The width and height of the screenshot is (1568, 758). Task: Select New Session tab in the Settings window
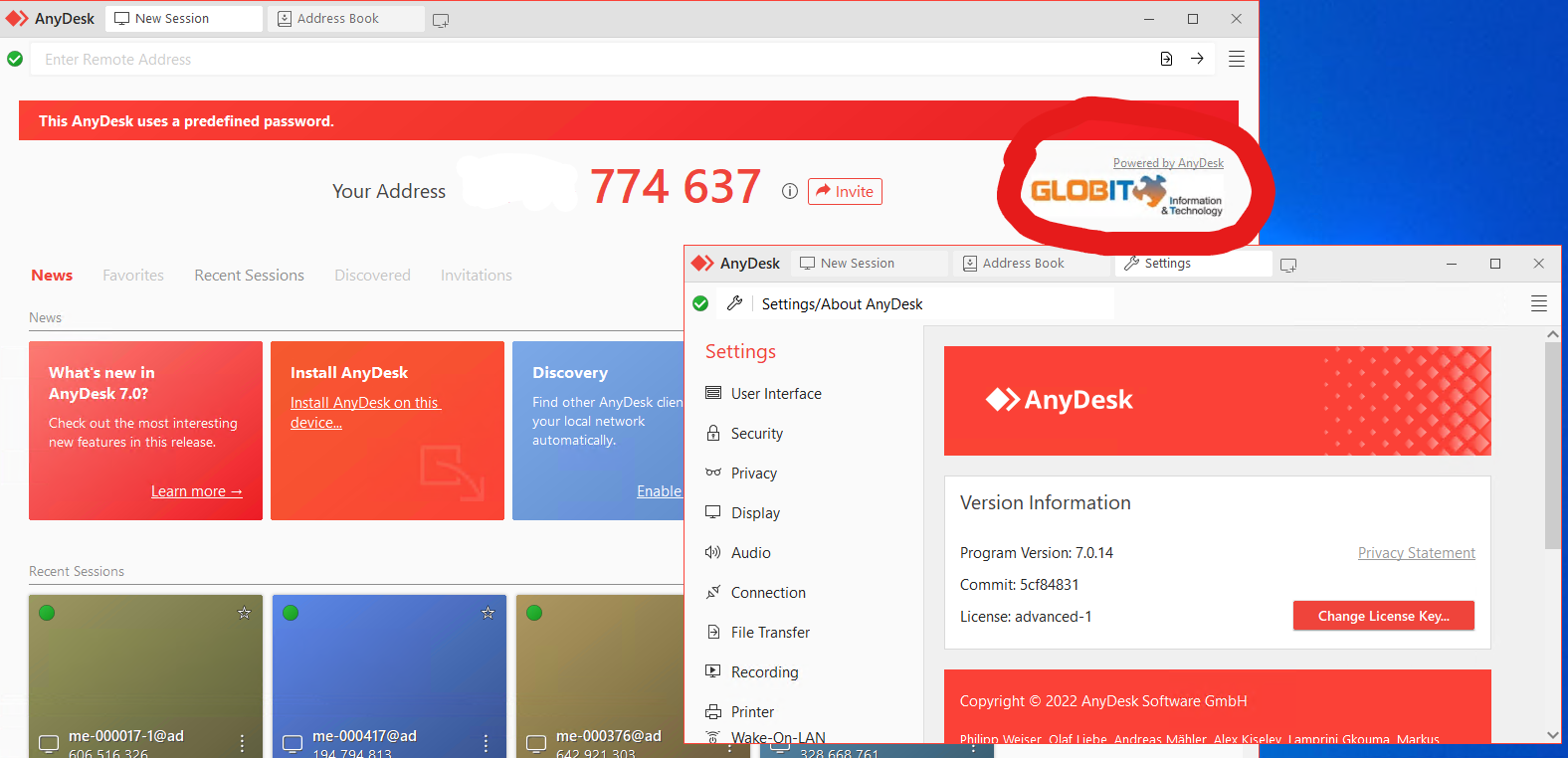[x=870, y=264]
